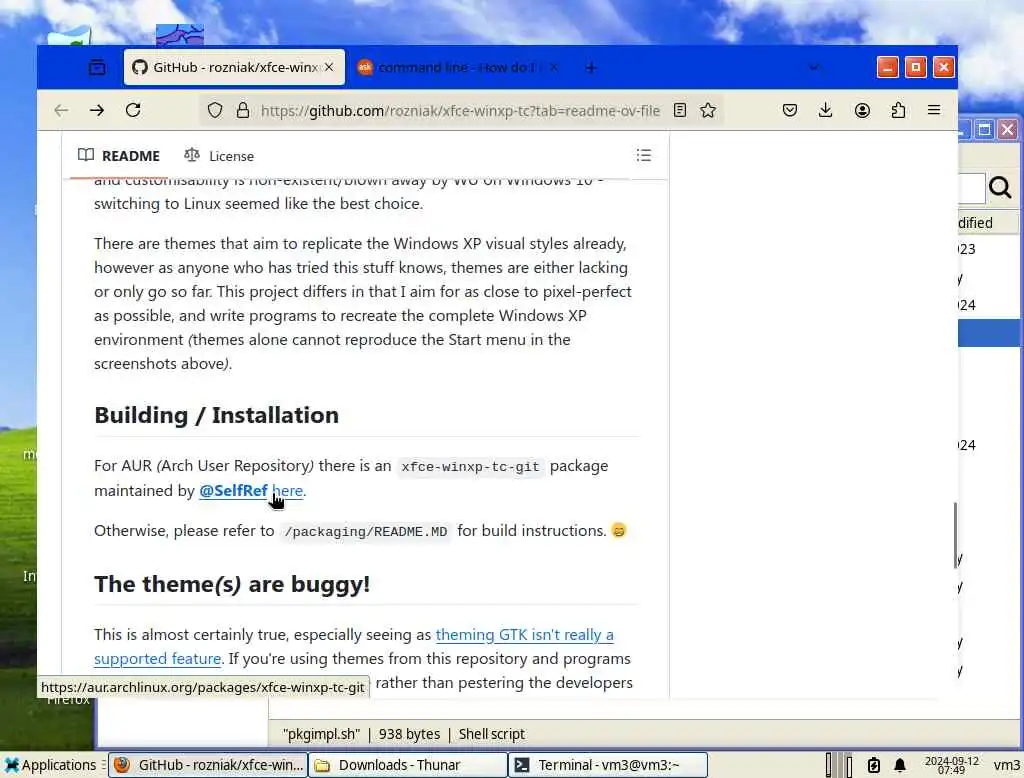Click 'The theme(s) are buggy!' heading
Viewport: 1024px width, 778px height.
click(232, 584)
